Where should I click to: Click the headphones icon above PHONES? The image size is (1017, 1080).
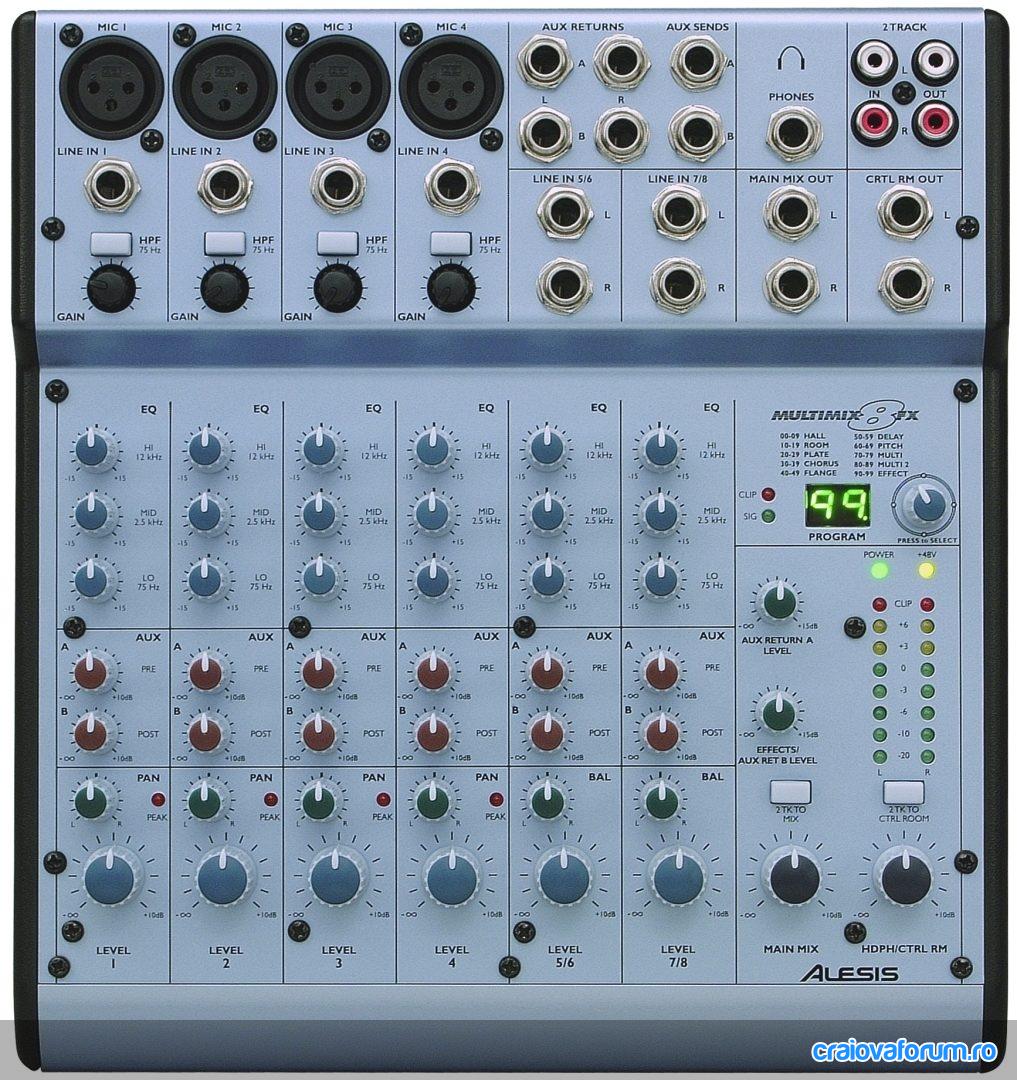[x=790, y=59]
